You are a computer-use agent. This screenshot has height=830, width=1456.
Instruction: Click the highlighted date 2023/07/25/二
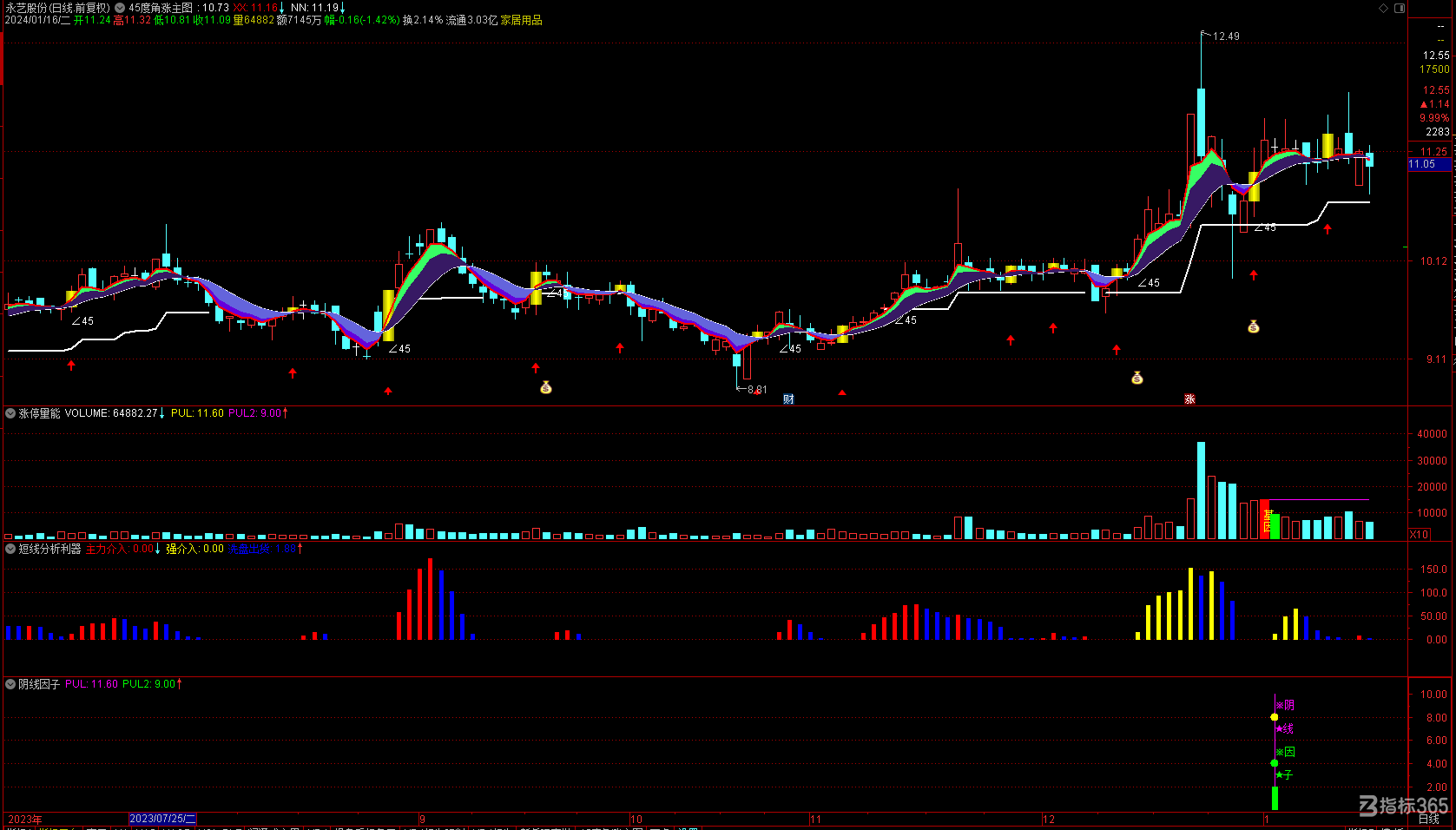162,819
